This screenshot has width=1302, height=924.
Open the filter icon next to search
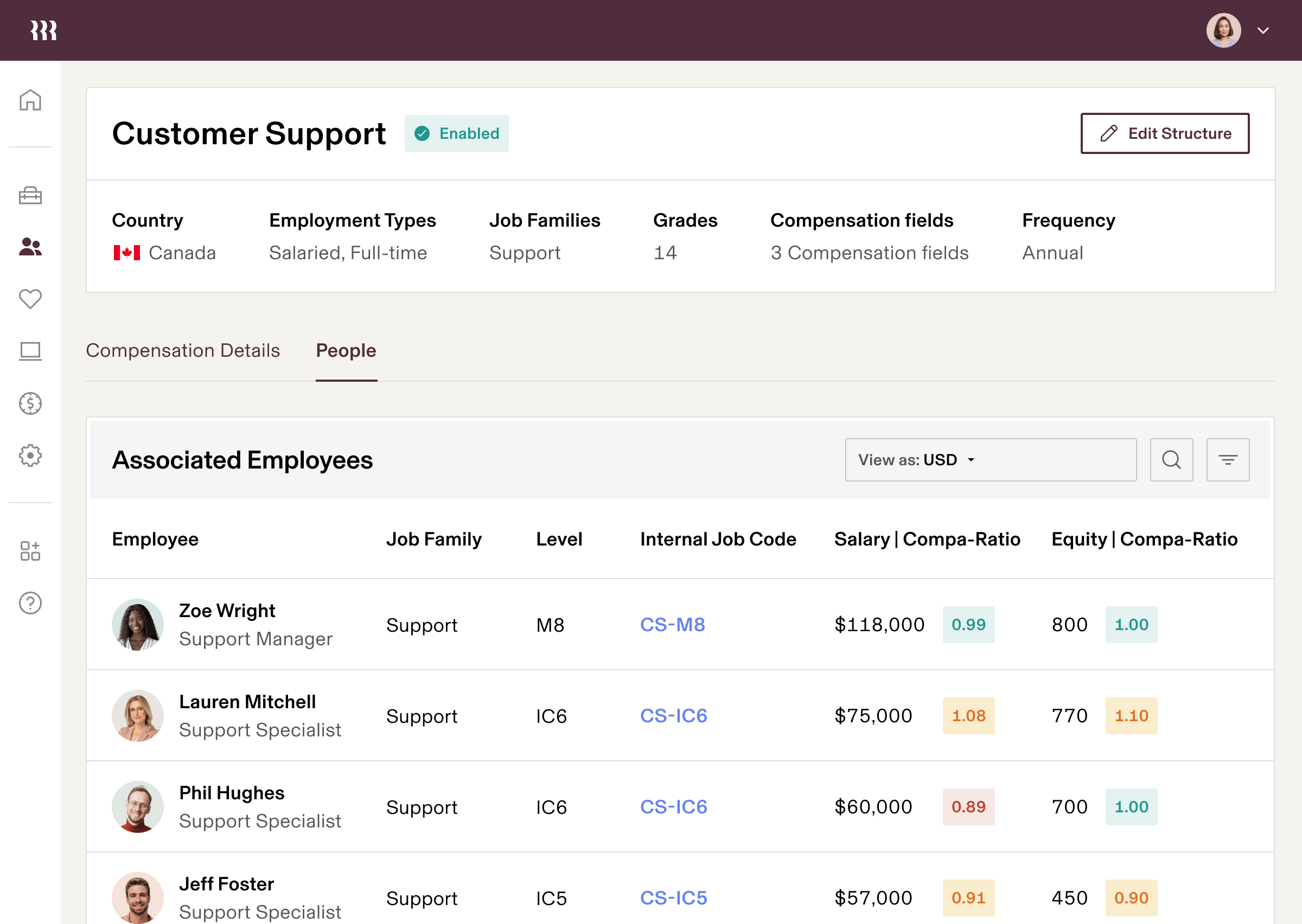coord(1228,459)
